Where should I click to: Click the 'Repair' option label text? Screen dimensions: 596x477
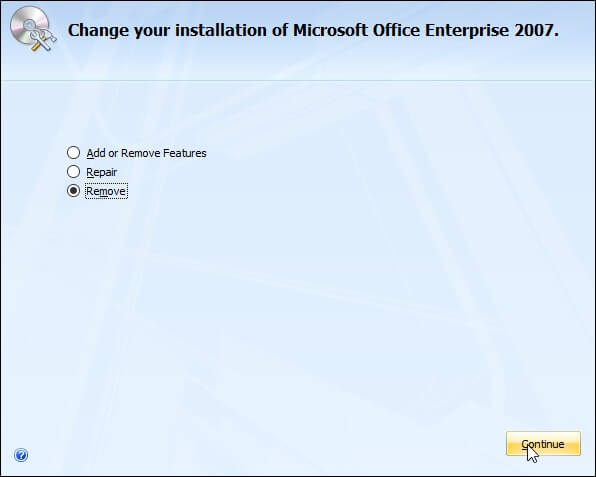(x=101, y=172)
